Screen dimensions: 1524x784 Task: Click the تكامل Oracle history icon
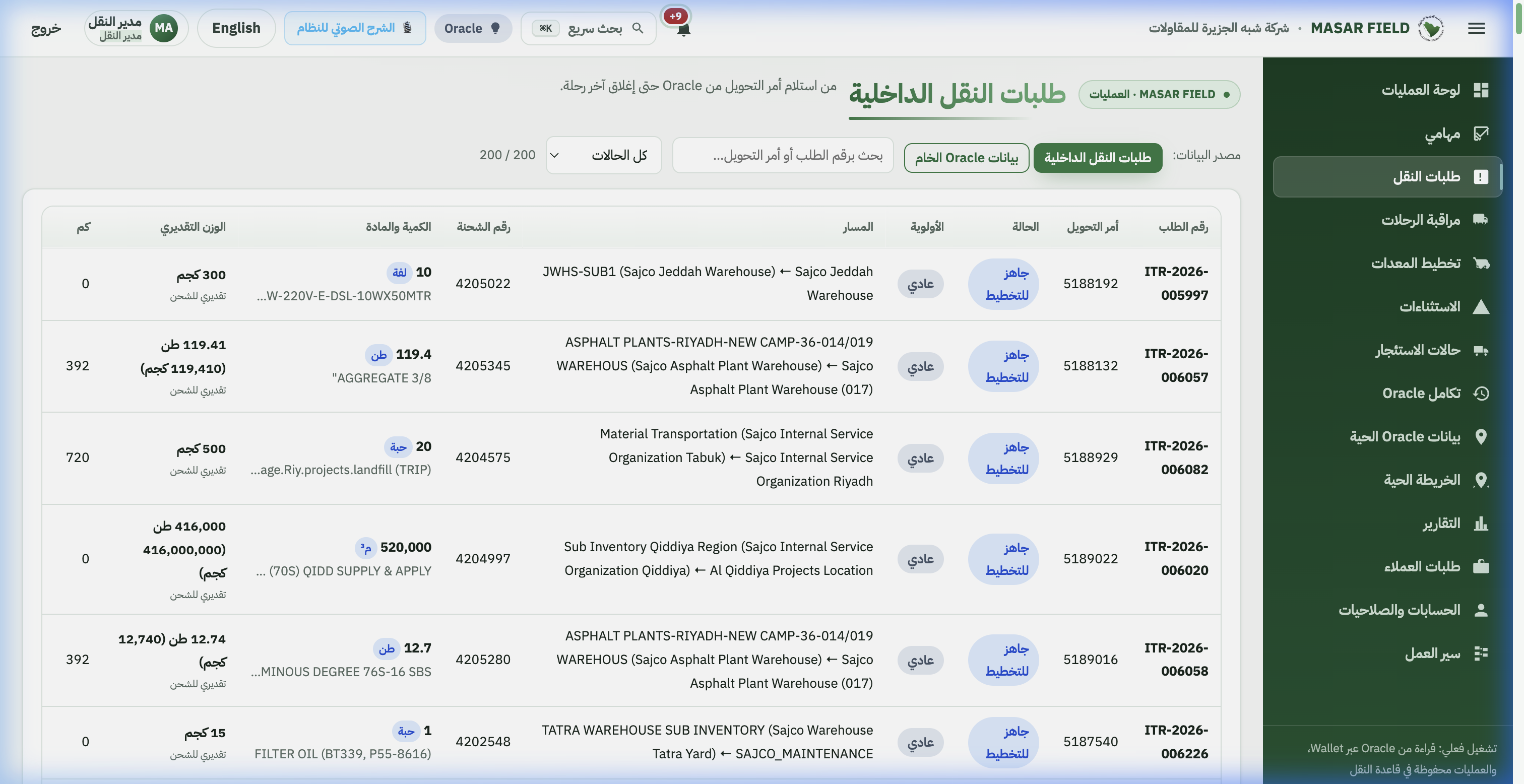(x=1481, y=393)
